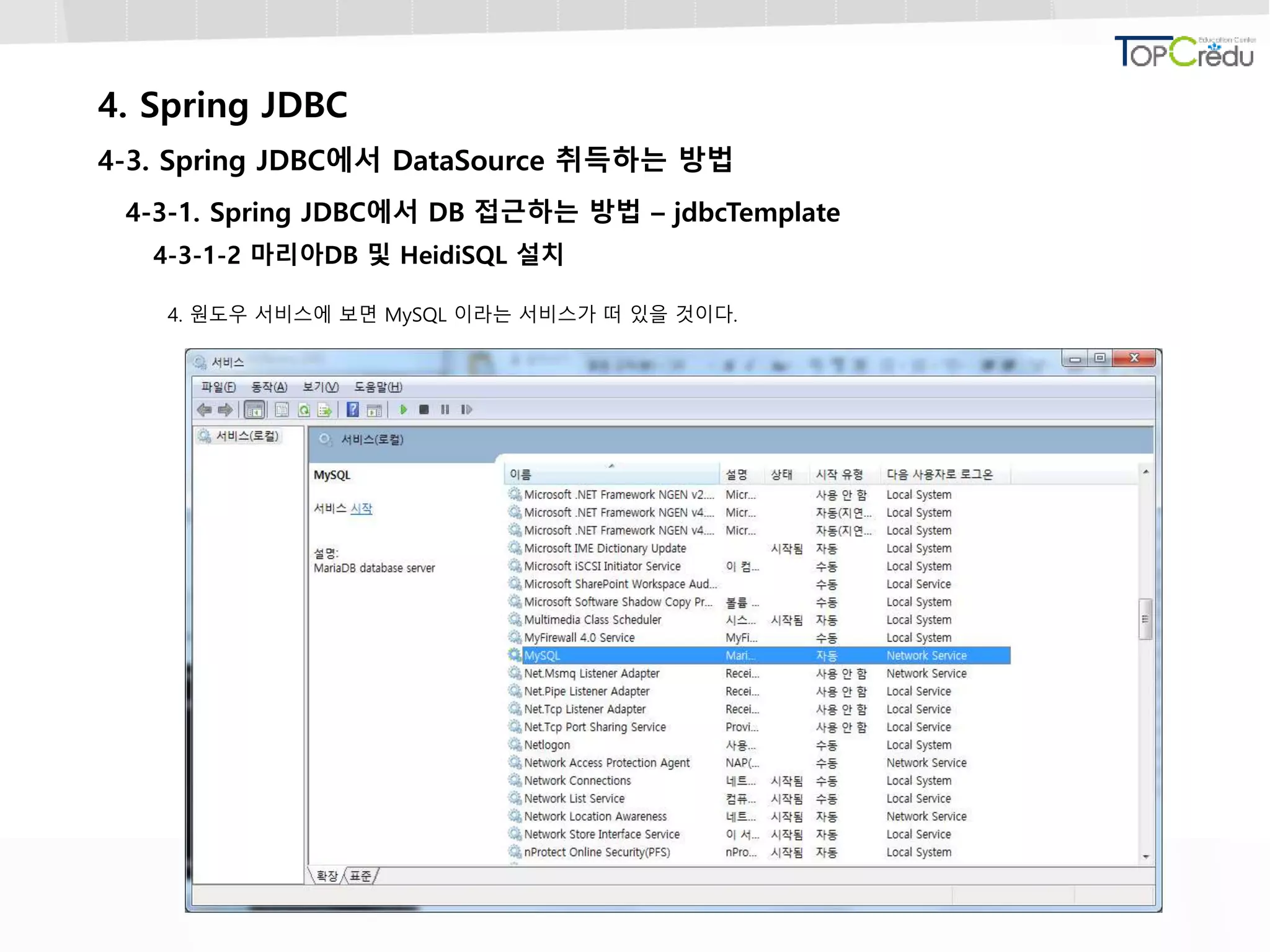Open the 보기(V) menu
1270x952 pixels.
(x=320, y=387)
